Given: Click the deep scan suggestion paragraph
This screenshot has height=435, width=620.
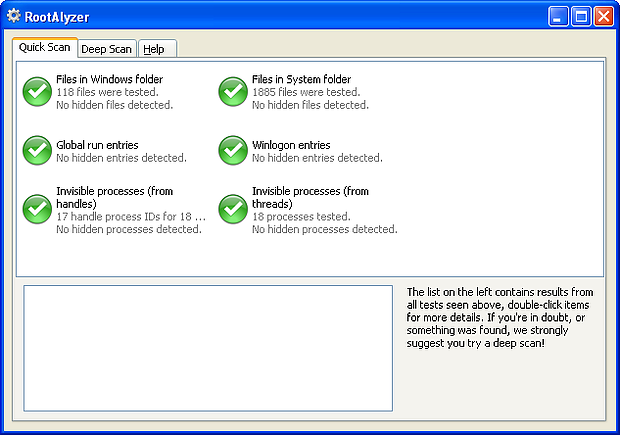Looking at the screenshot, I should 500,318.
